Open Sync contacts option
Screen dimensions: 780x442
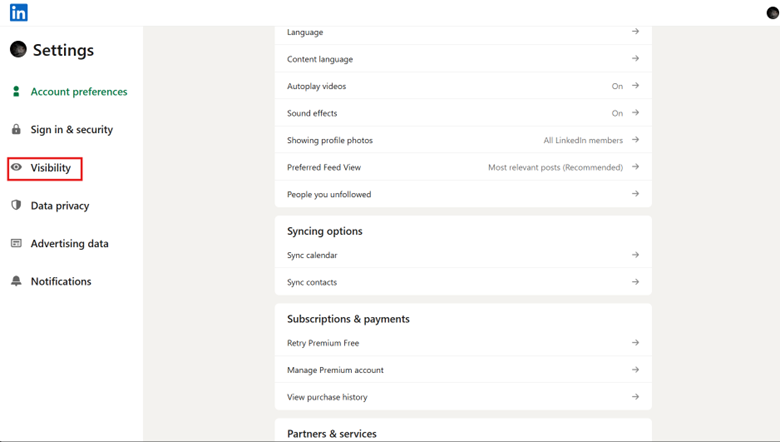click(463, 282)
